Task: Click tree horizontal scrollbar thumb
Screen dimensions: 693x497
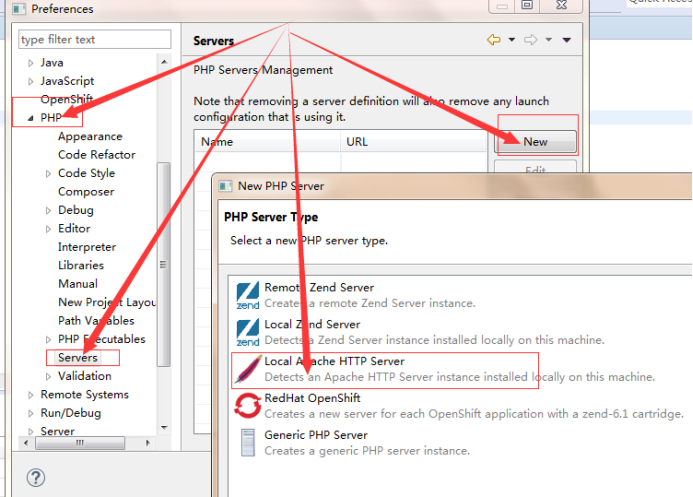Action: [x=80, y=443]
